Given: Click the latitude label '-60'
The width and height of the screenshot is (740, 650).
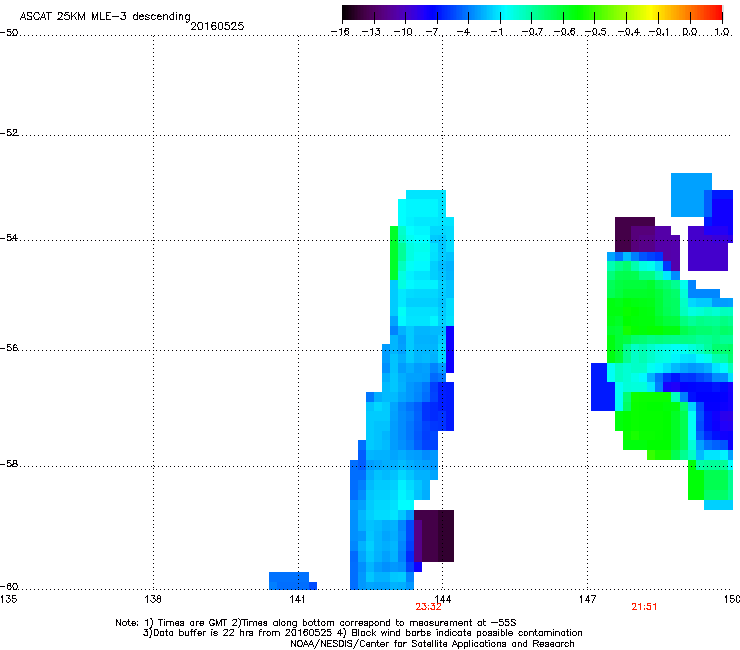Looking at the screenshot, I should [x=9, y=587].
